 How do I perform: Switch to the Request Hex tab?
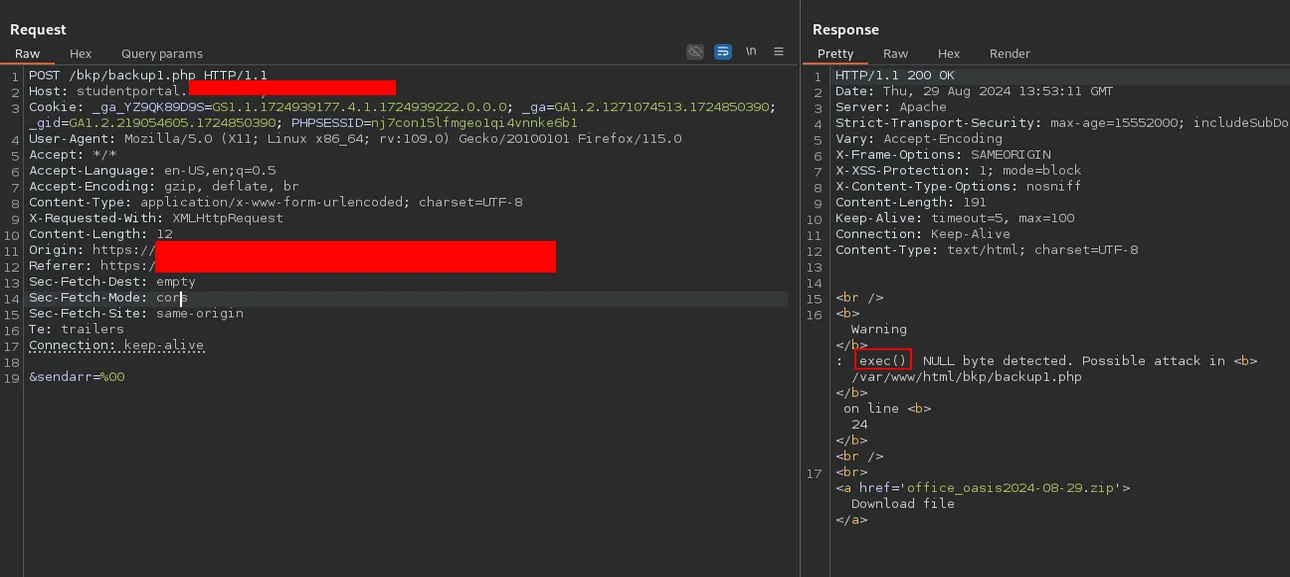click(x=81, y=54)
